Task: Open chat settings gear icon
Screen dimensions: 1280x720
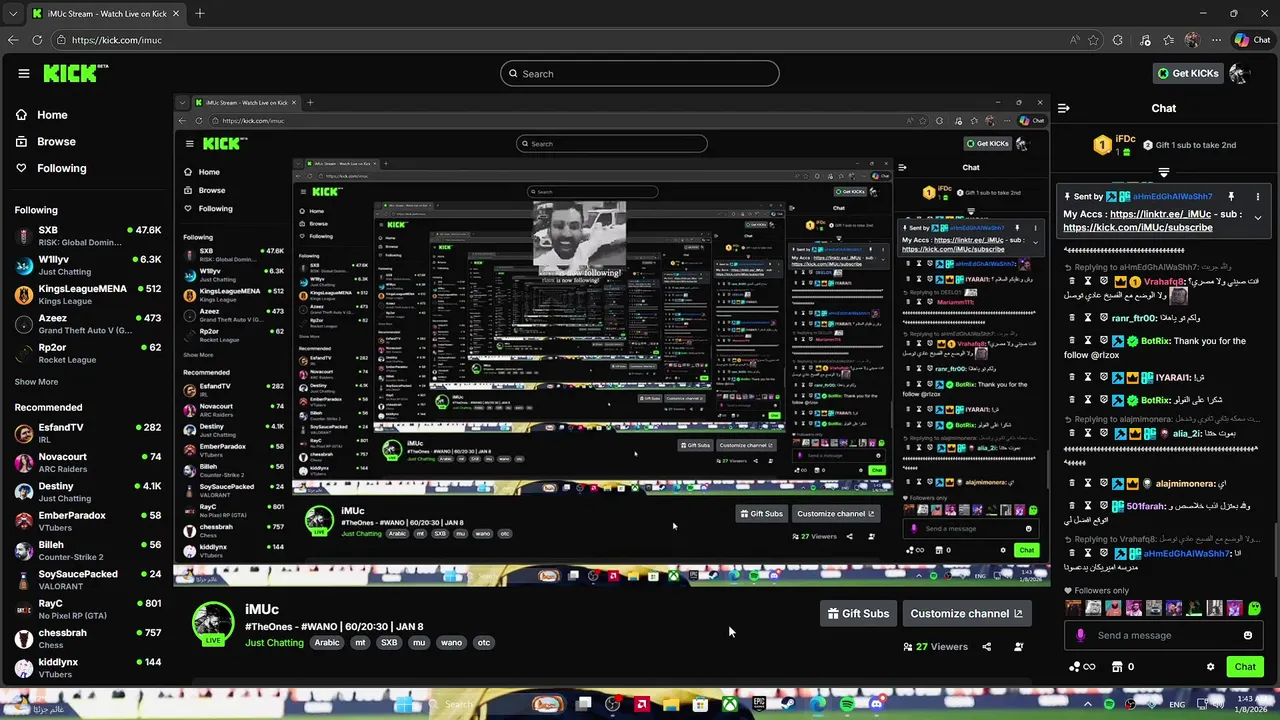Action: (x=1210, y=667)
